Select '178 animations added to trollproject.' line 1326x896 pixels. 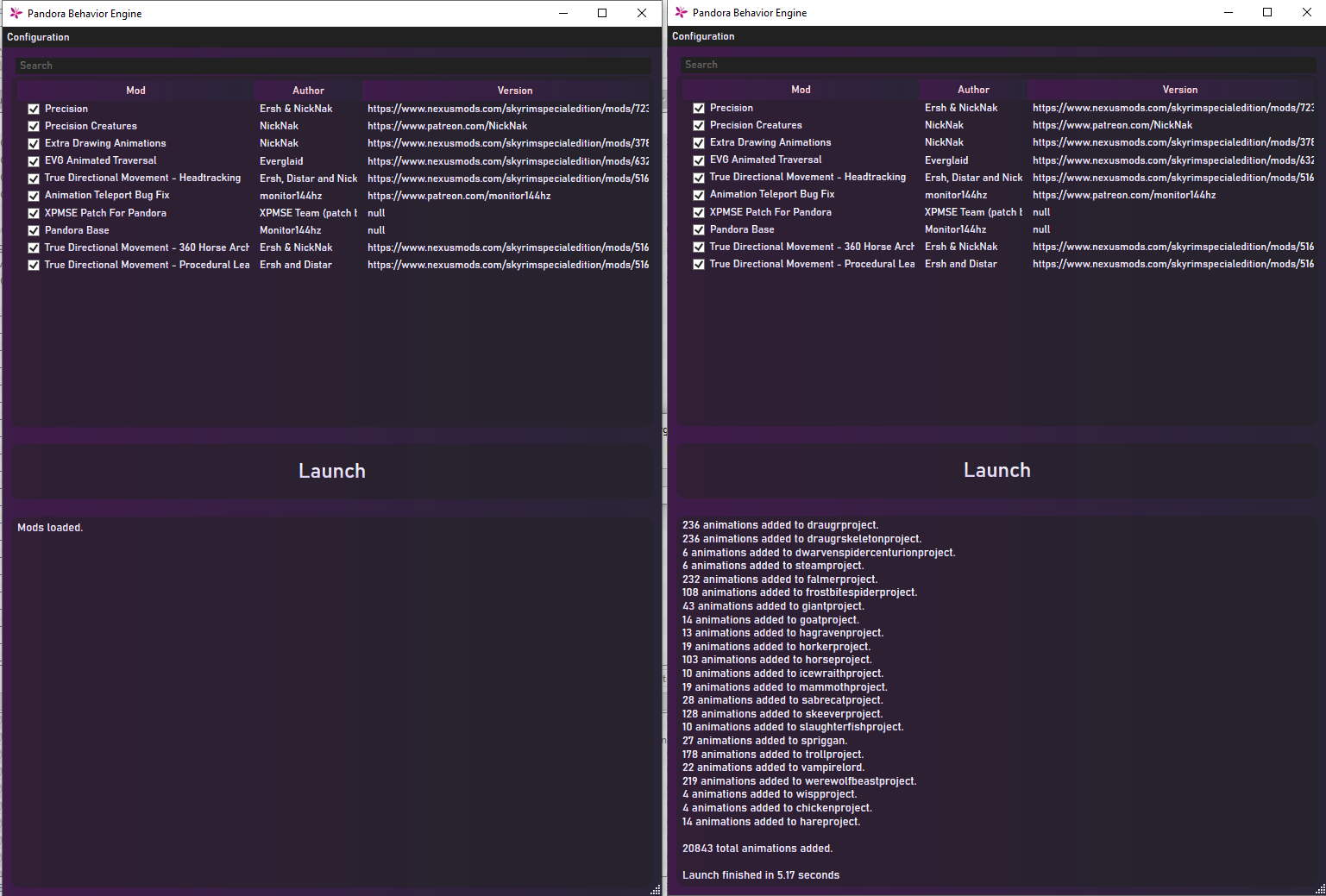773,755
